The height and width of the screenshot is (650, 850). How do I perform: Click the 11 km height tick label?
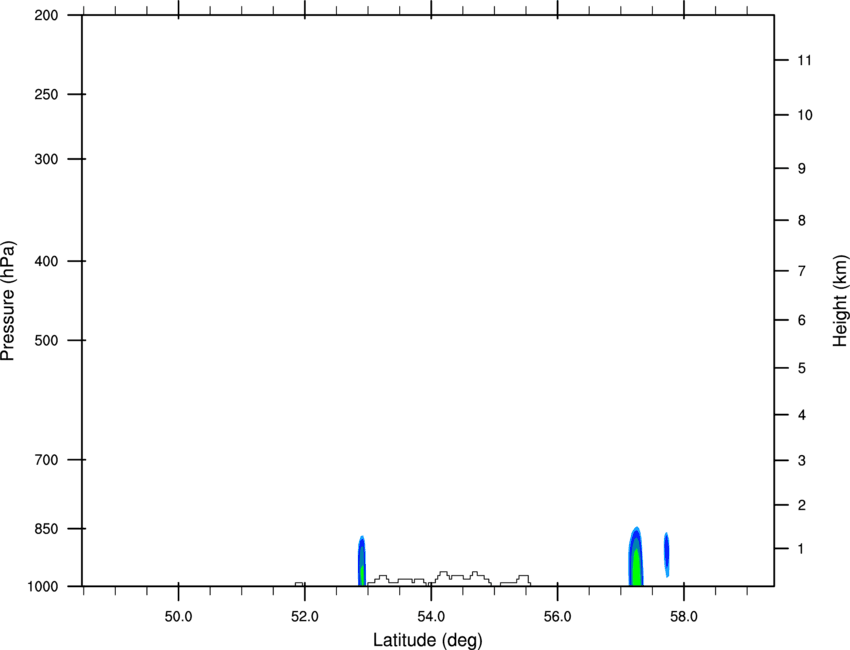[804, 60]
